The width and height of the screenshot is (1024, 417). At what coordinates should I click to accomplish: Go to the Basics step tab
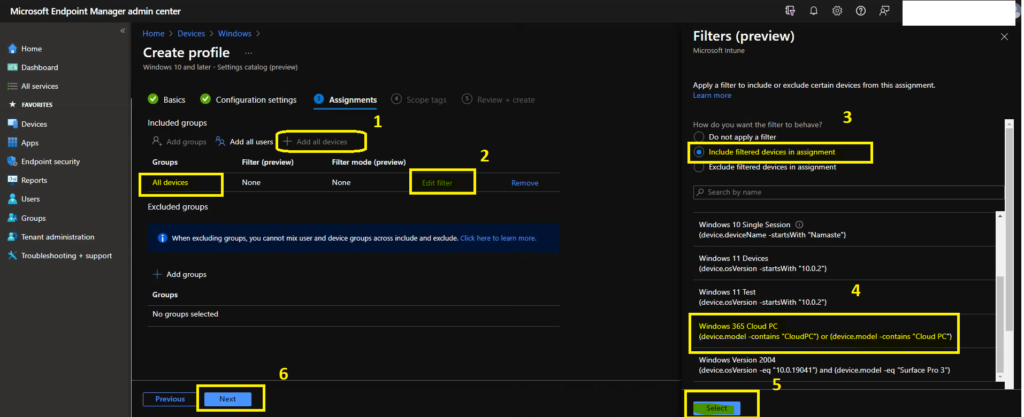(167, 100)
